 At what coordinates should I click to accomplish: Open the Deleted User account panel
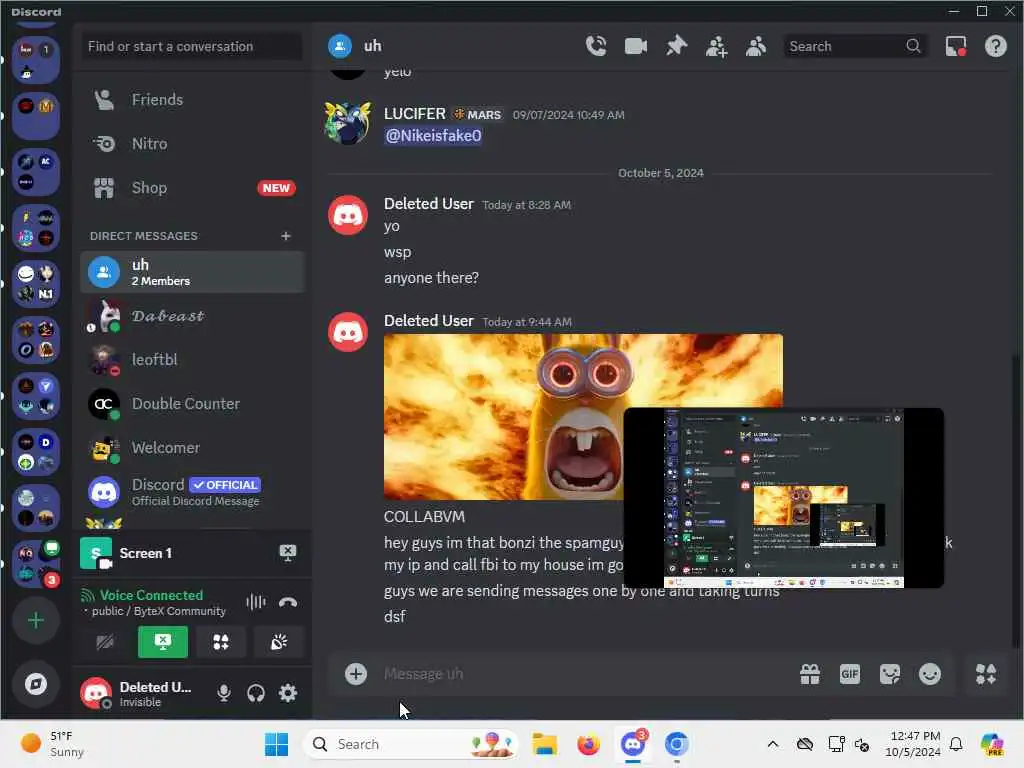pyautogui.click(x=140, y=694)
